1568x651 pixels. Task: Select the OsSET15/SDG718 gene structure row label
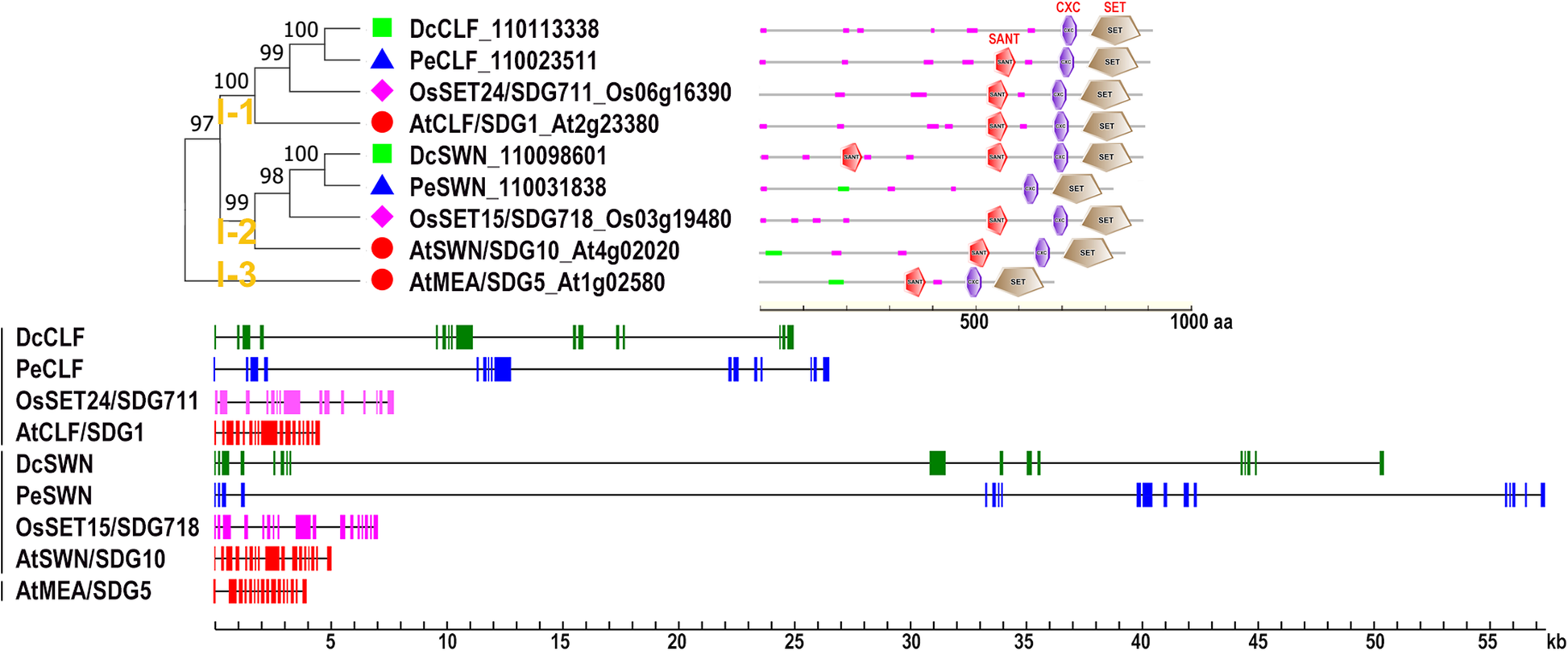click(107, 528)
